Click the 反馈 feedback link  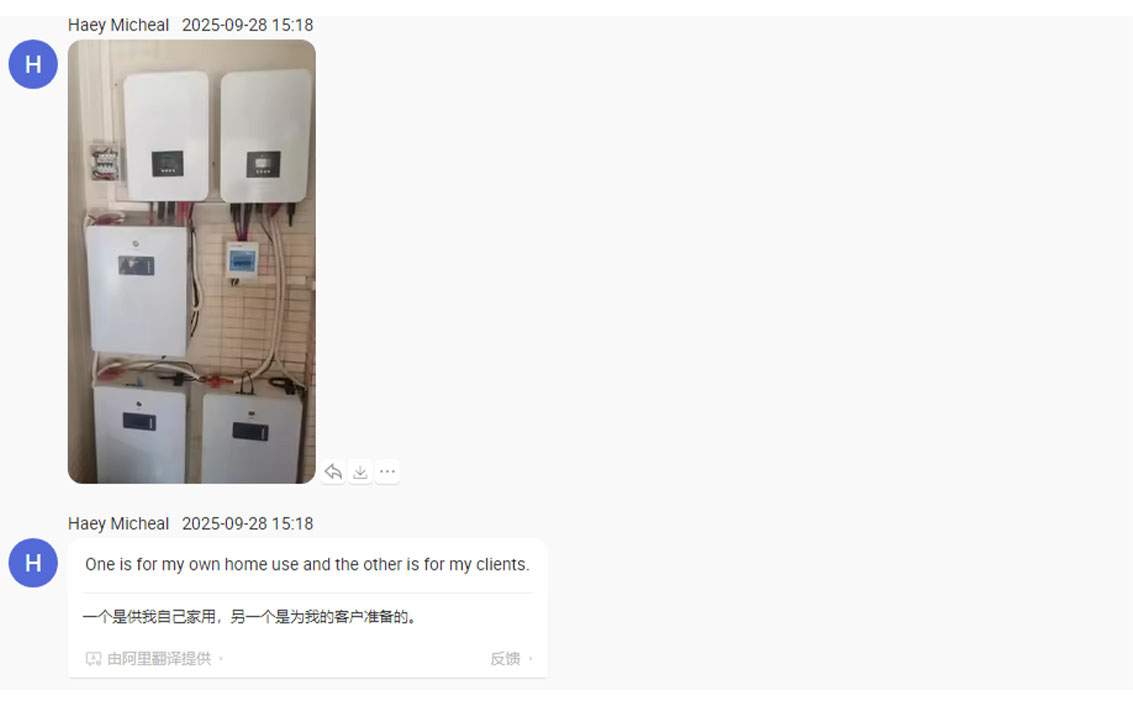coord(505,658)
